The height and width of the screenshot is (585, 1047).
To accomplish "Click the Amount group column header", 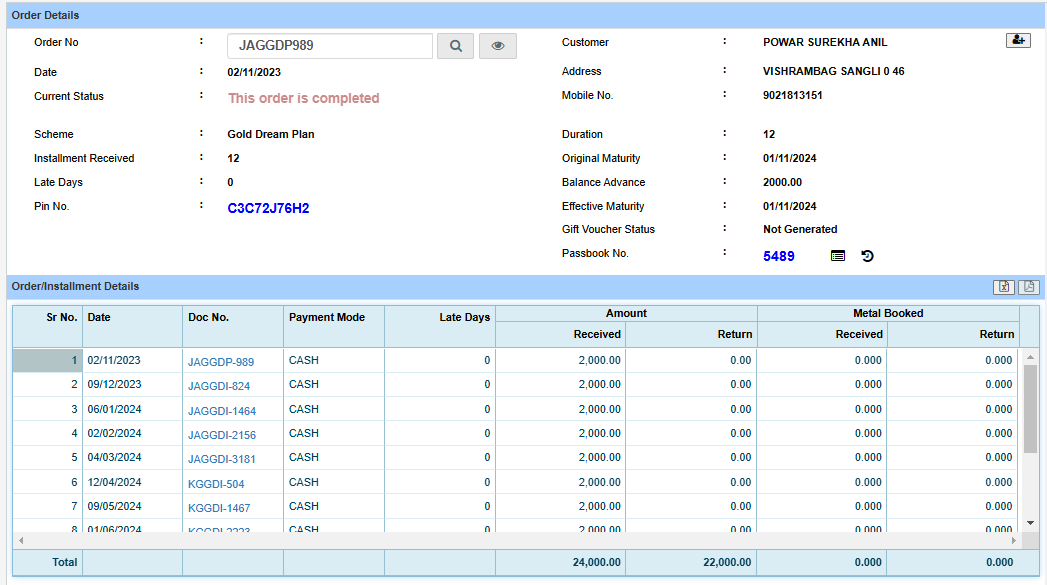I will 626,313.
